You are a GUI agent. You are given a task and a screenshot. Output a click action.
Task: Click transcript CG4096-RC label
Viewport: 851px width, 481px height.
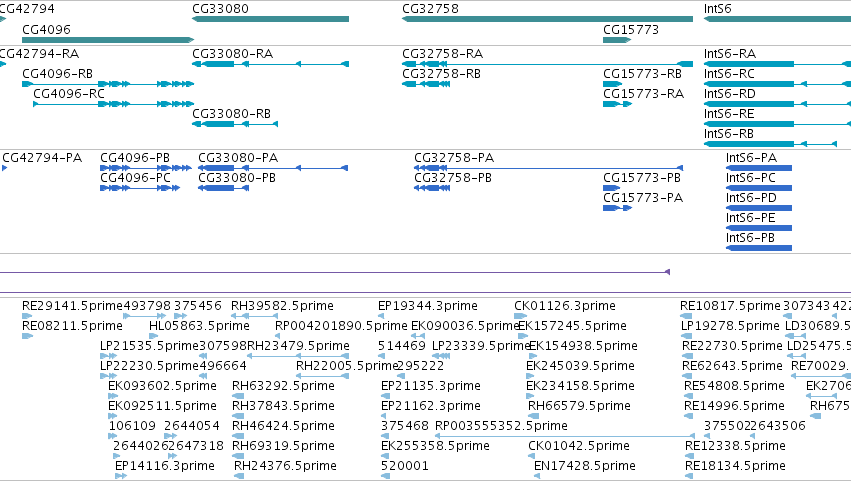coord(69,93)
